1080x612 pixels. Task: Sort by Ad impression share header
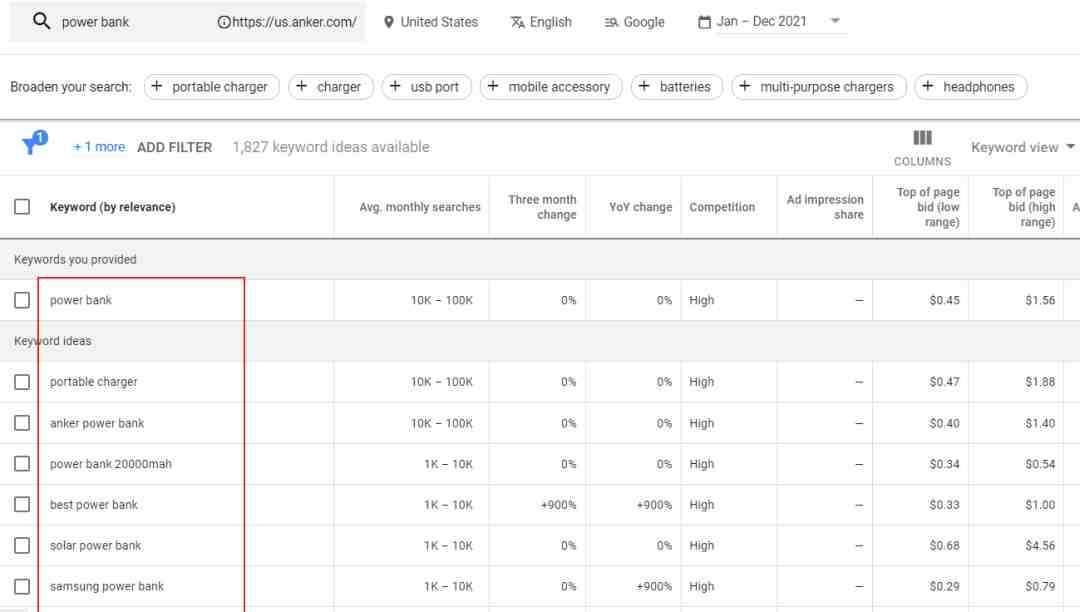coord(824,207)
